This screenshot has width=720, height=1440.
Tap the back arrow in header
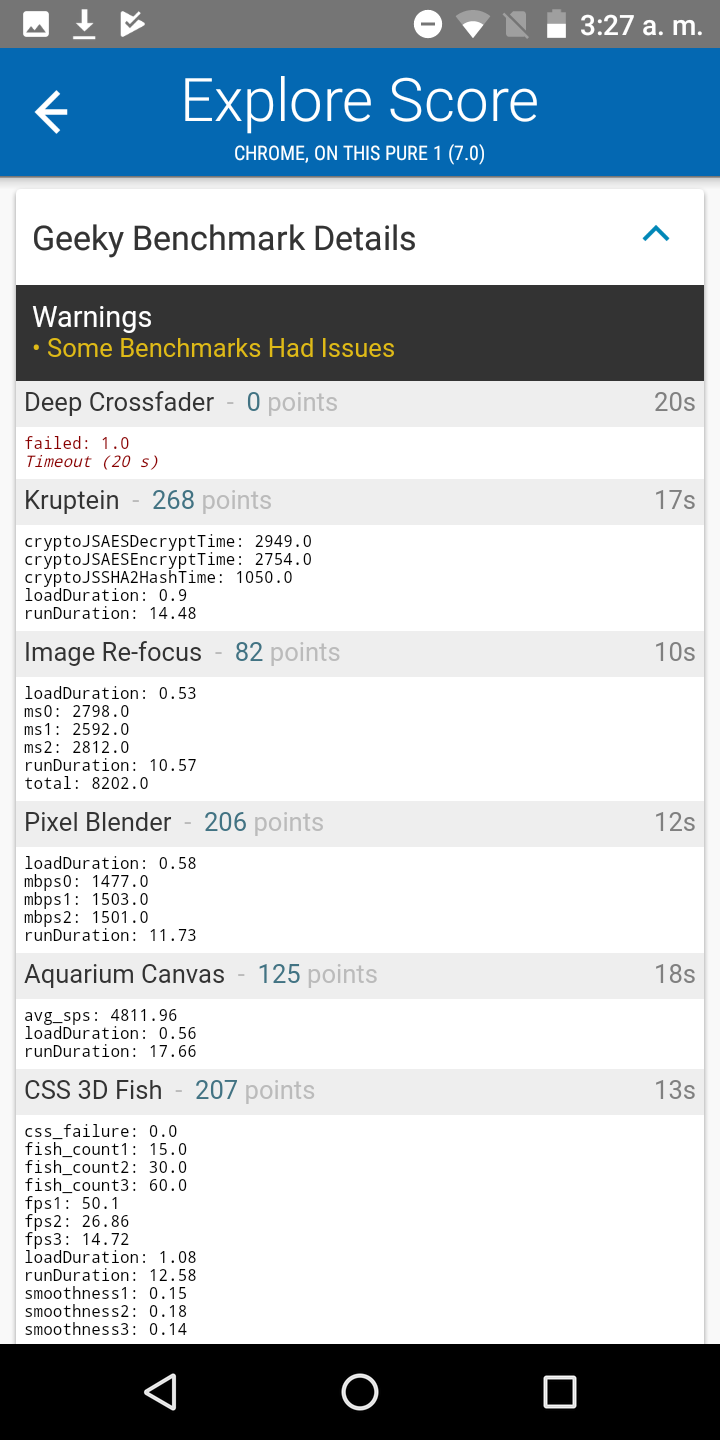[51, 111]
